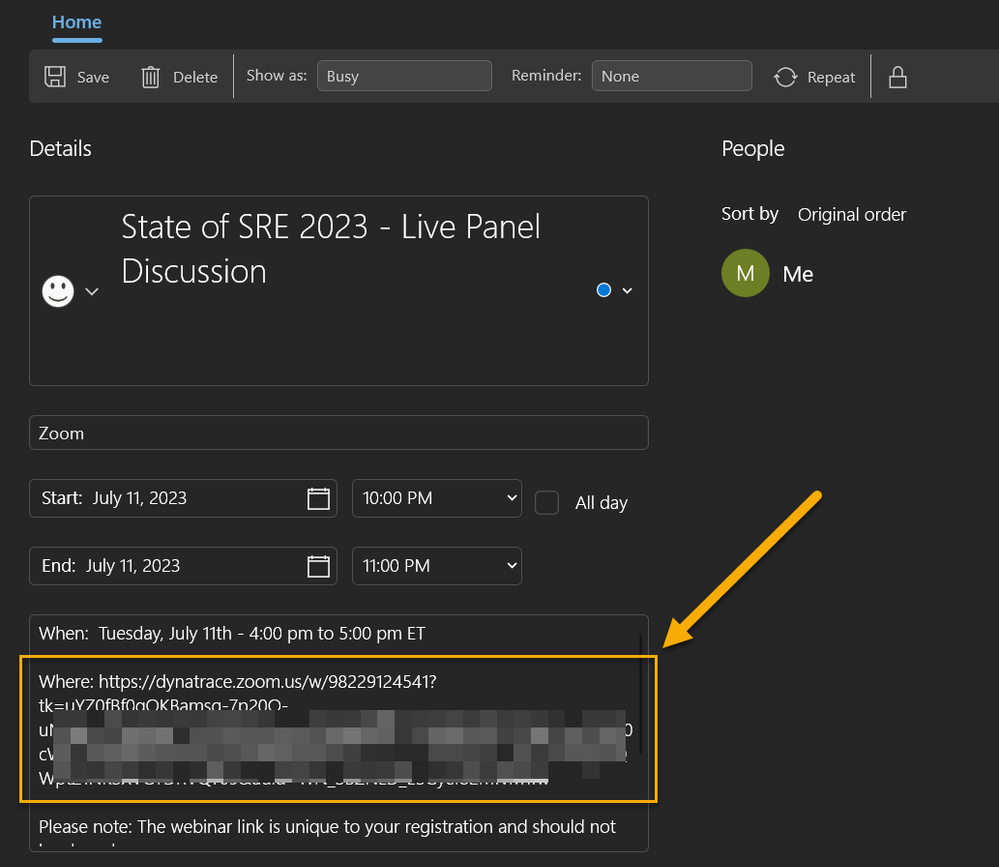Click the People heading

click(x=752, y=148)
